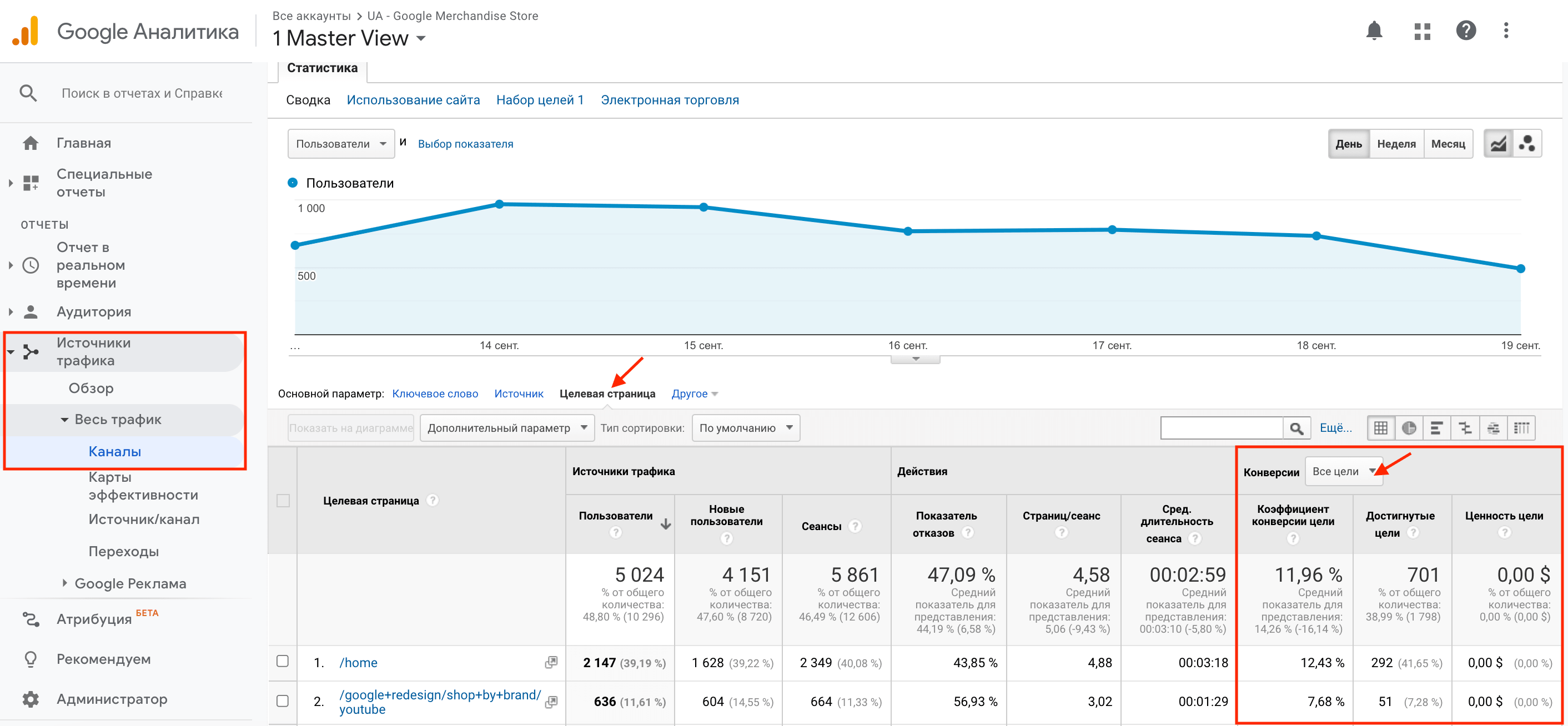The width and height of the screenshot is (1568, 726).
Task: Click the Аудитория person icon
Action: (31, 311)
